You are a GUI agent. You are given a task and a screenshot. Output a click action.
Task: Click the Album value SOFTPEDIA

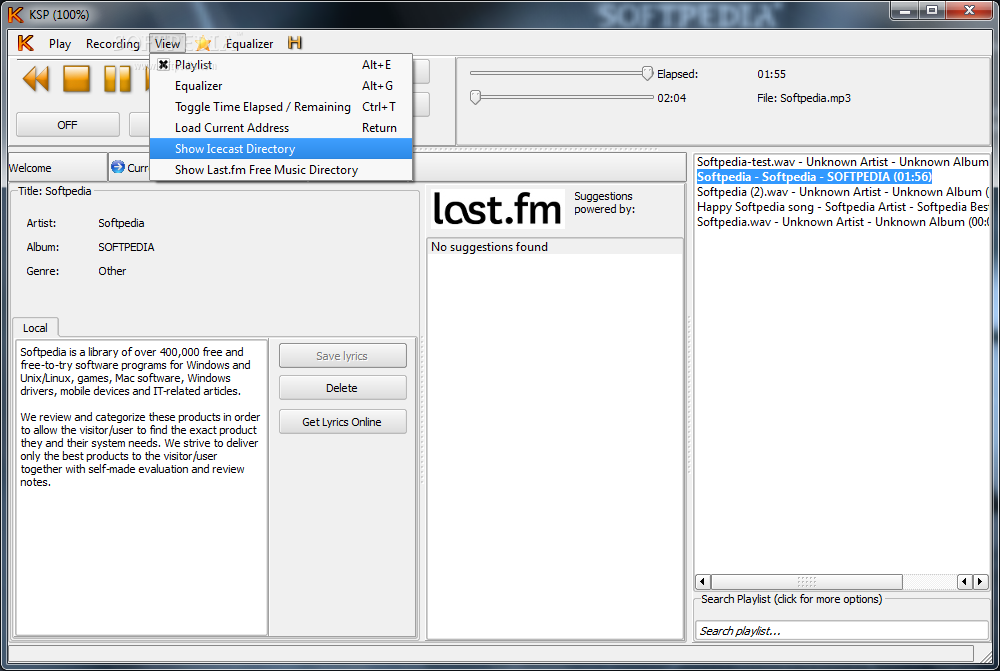click(x=126, y=247)
